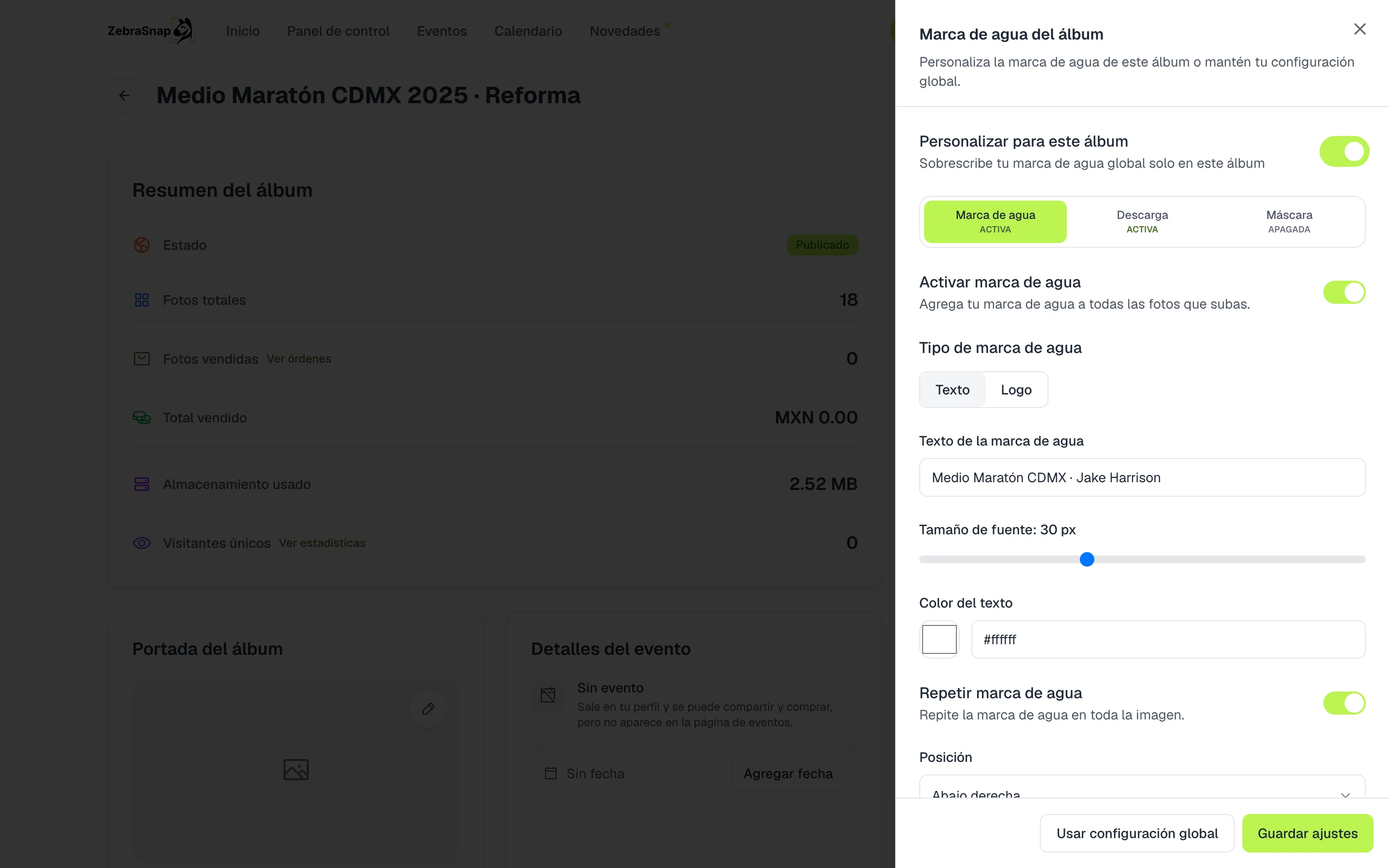Click the white text color swatch
The height and width of the screenshot is (868, 1389).
[939, 639]
